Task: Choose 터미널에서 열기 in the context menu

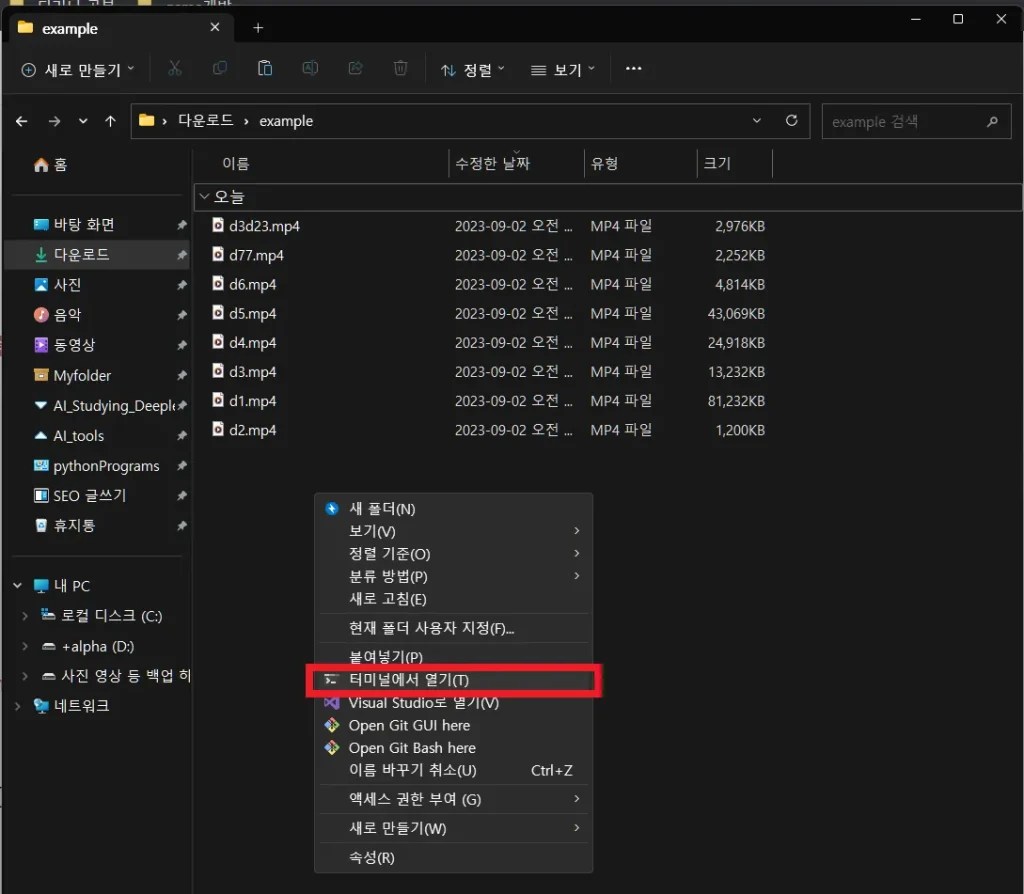Action: [412, 679]
